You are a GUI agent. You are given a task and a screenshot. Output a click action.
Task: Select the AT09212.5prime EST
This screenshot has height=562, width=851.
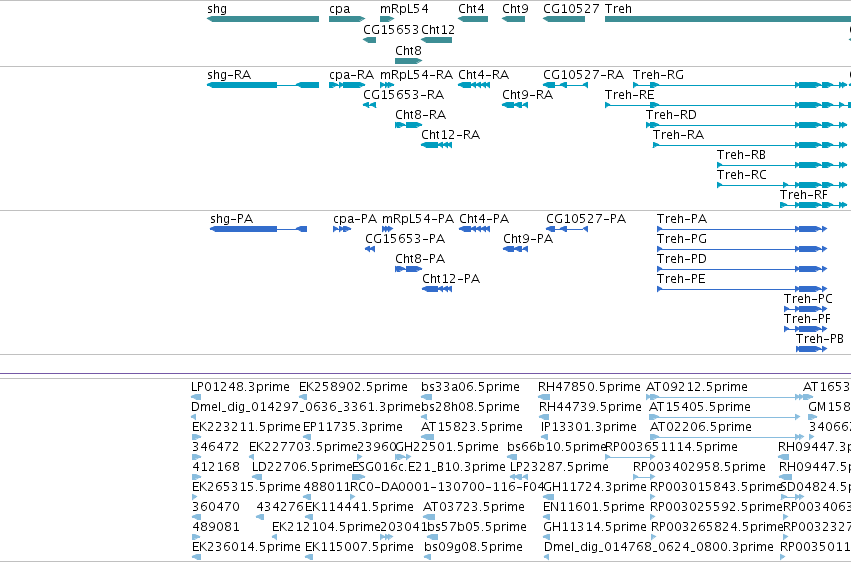(728, 397)
